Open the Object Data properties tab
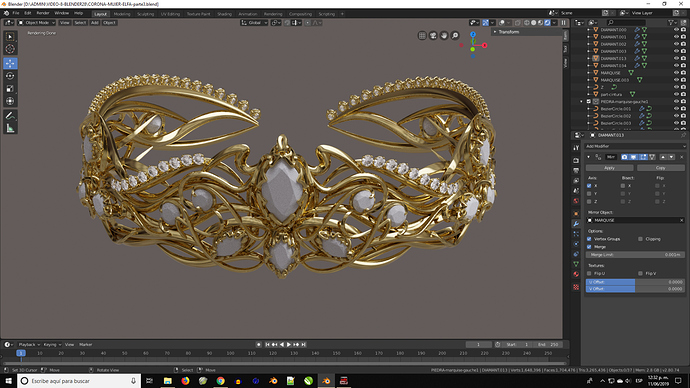This screenshot has width=690, height=388. click(x=576, y=264)
